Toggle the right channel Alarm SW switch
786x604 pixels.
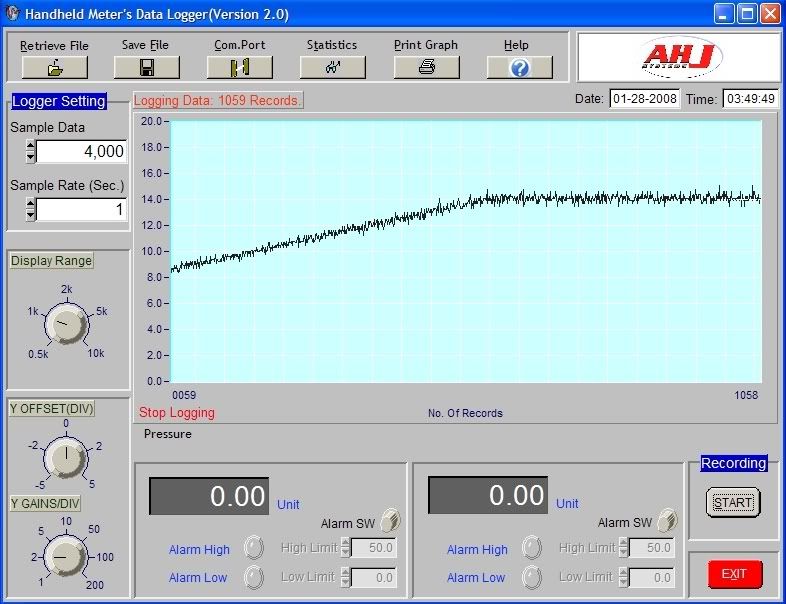coord(667,520)
